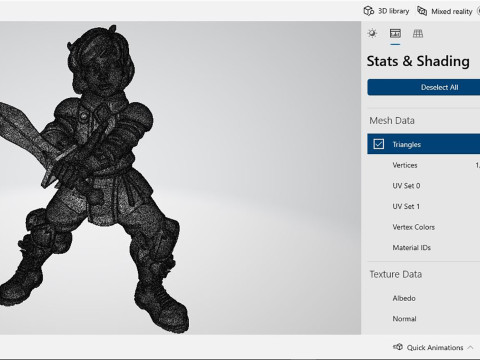Select the Triangles mesh data row
The image size is (480, 360).
pyautogui.click(x=424, y=144)
